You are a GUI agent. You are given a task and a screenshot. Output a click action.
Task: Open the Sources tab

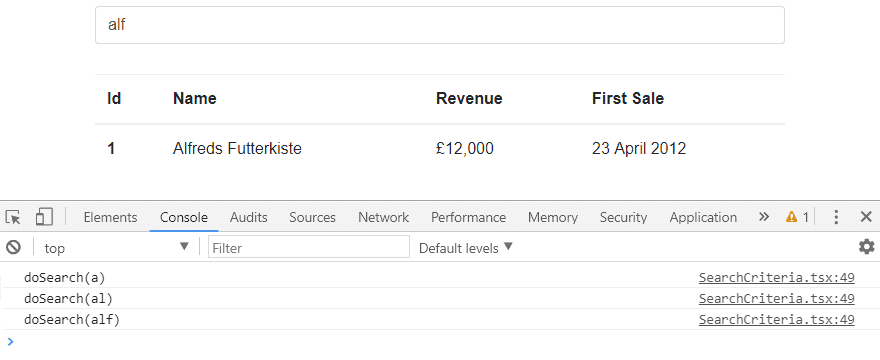click(312, 217)
